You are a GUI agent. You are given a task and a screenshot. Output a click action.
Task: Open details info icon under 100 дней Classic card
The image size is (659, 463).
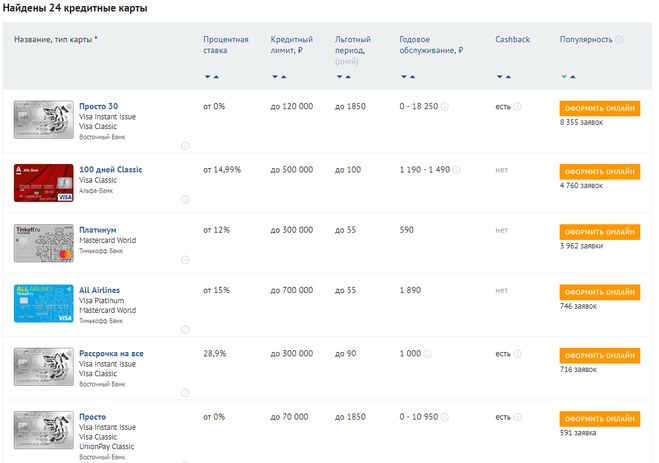185,199
